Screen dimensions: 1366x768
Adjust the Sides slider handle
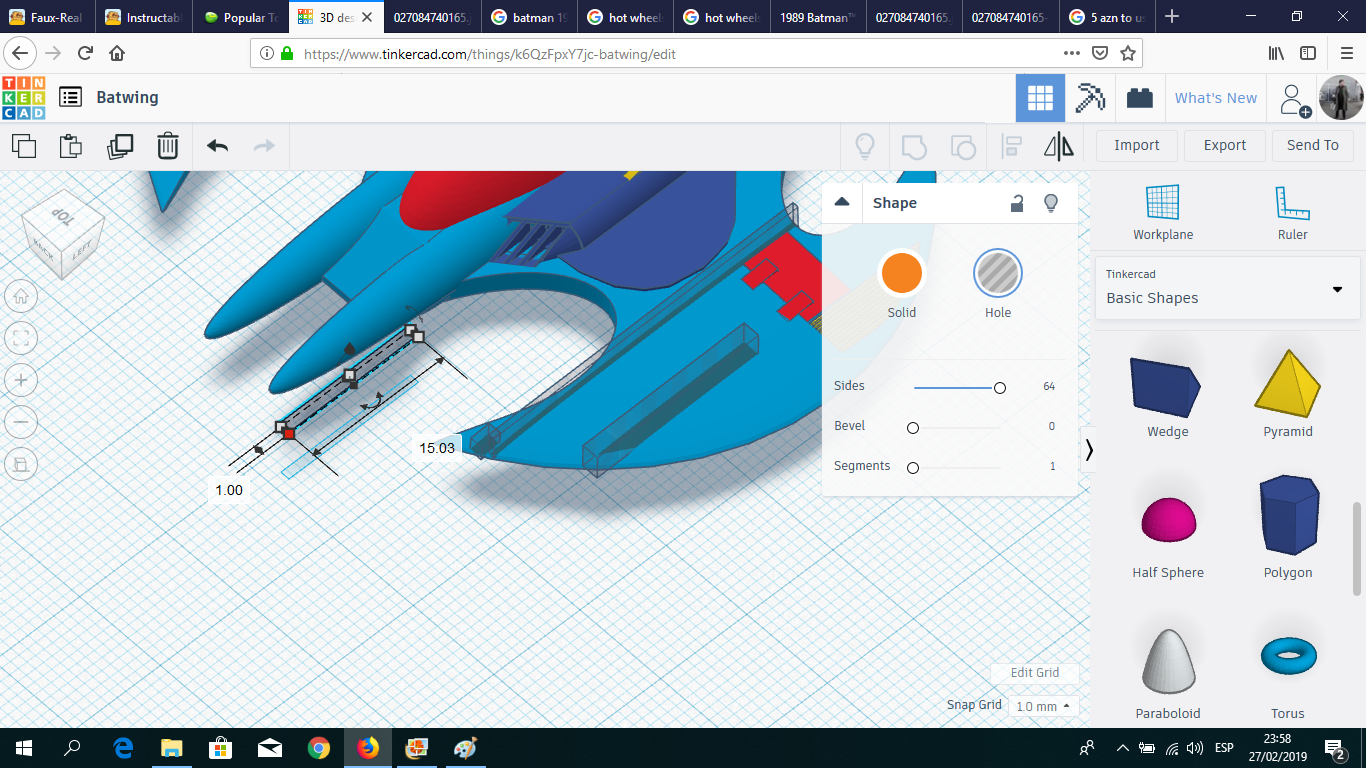click(x=999, y=387)
